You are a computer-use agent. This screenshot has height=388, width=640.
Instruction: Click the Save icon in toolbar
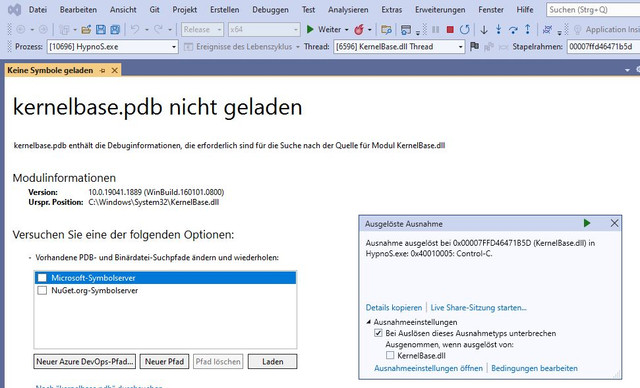[100, 29]
